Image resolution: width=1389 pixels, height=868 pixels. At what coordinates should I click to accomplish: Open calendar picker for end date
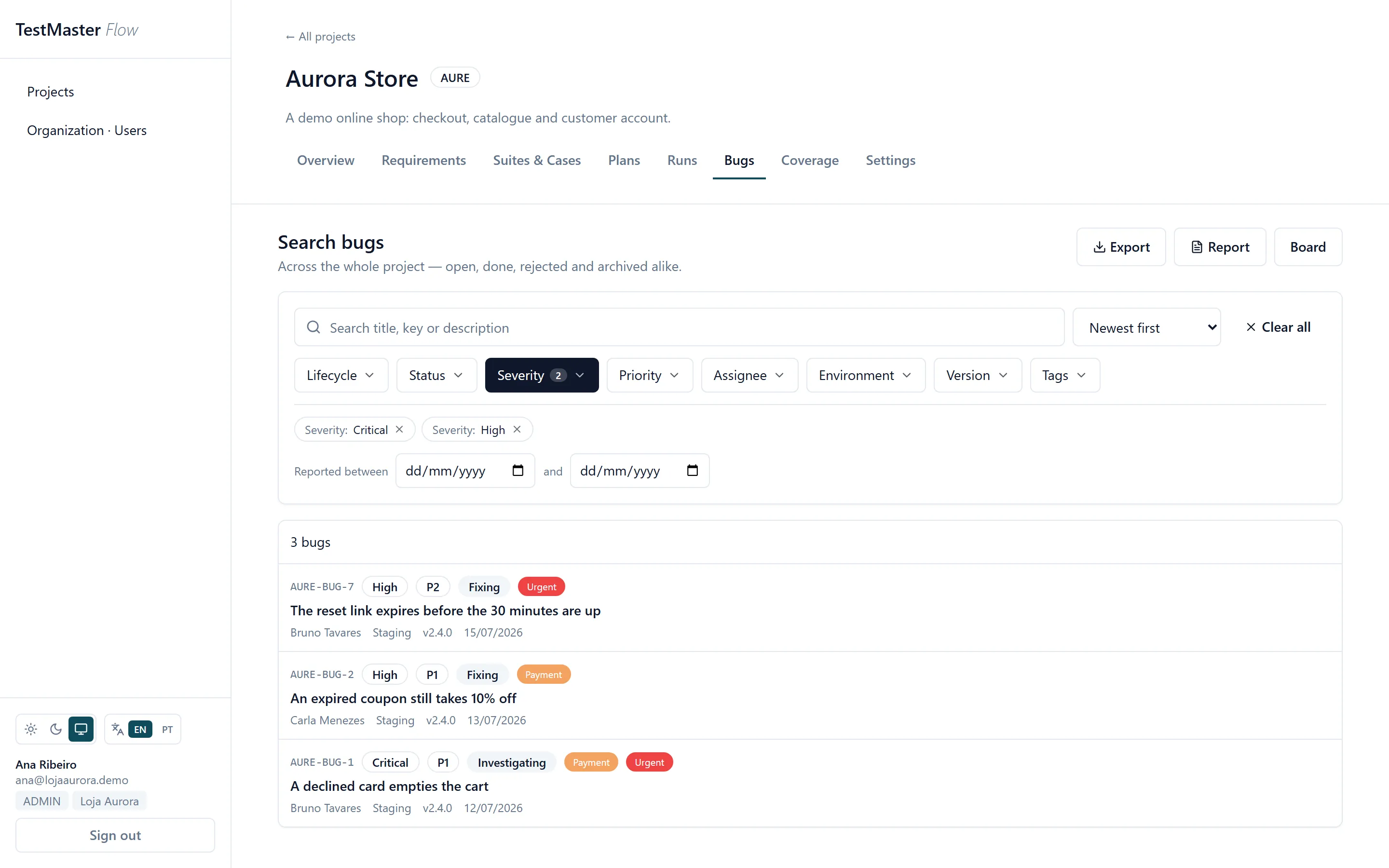tap(692, 471)
